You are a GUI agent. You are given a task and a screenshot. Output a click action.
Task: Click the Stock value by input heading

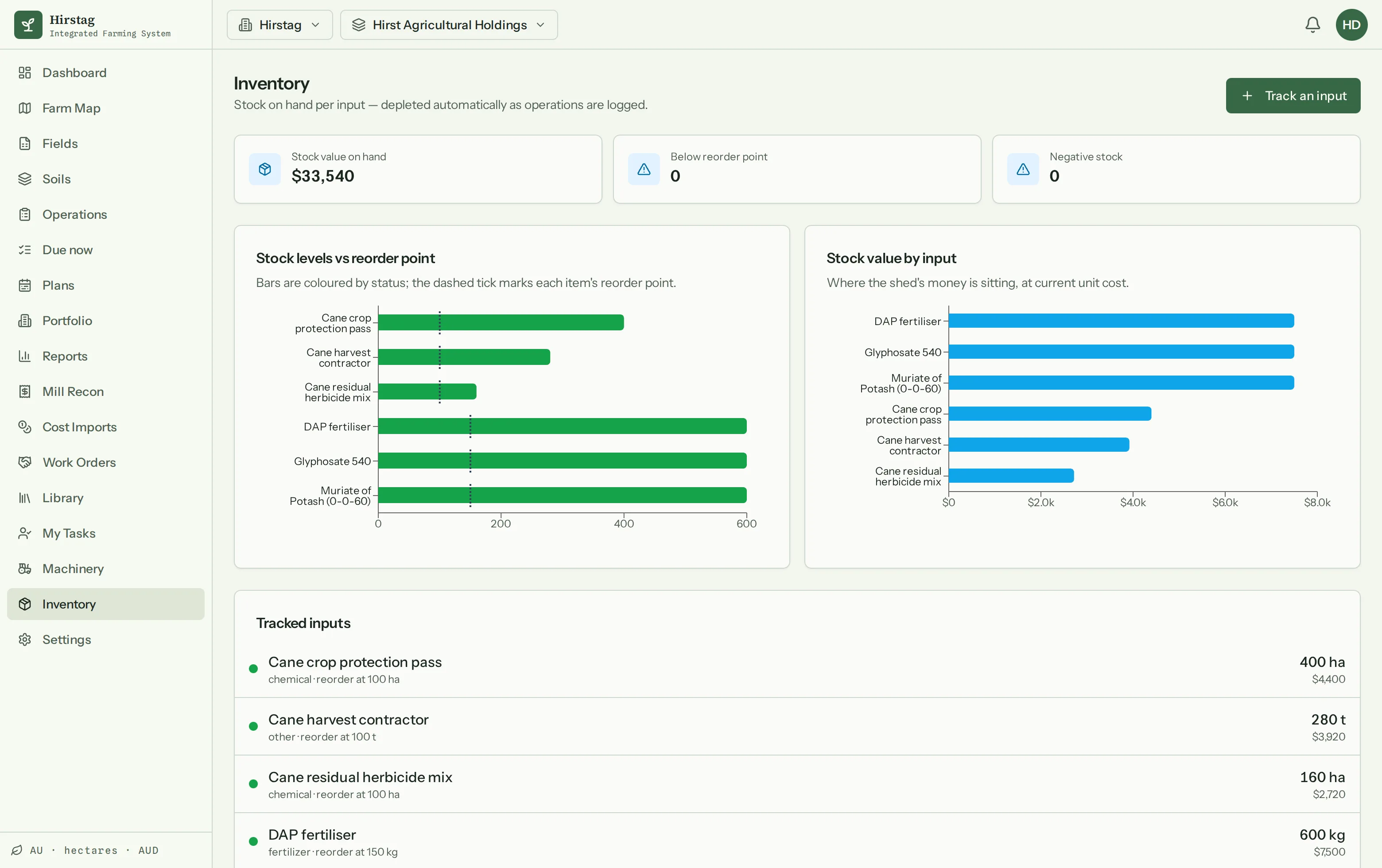[x=891, y=258]
